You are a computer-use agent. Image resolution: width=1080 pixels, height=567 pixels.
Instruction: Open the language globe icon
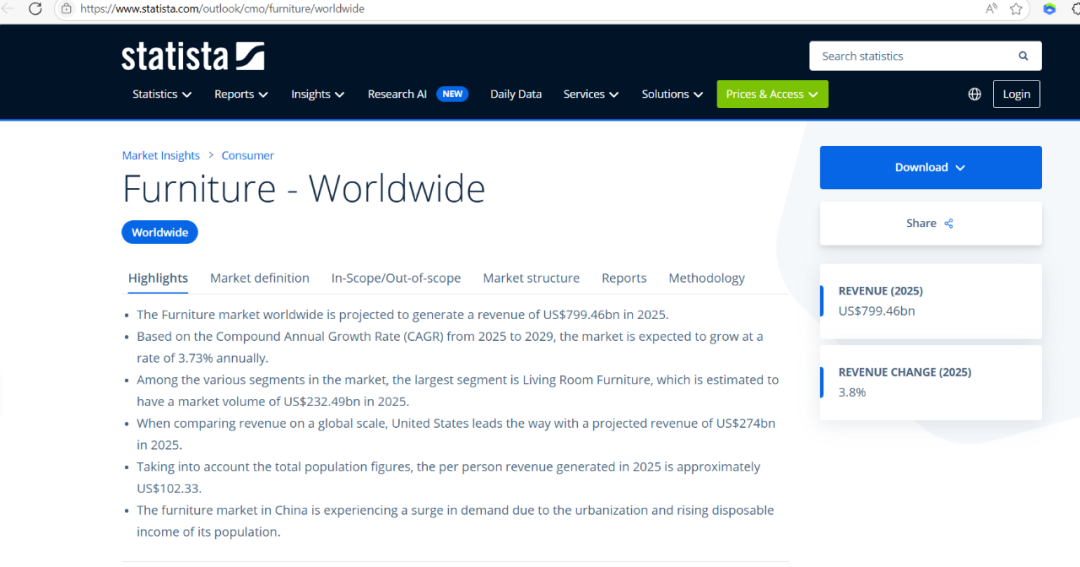pyautogui.click(x=975, y=94)
